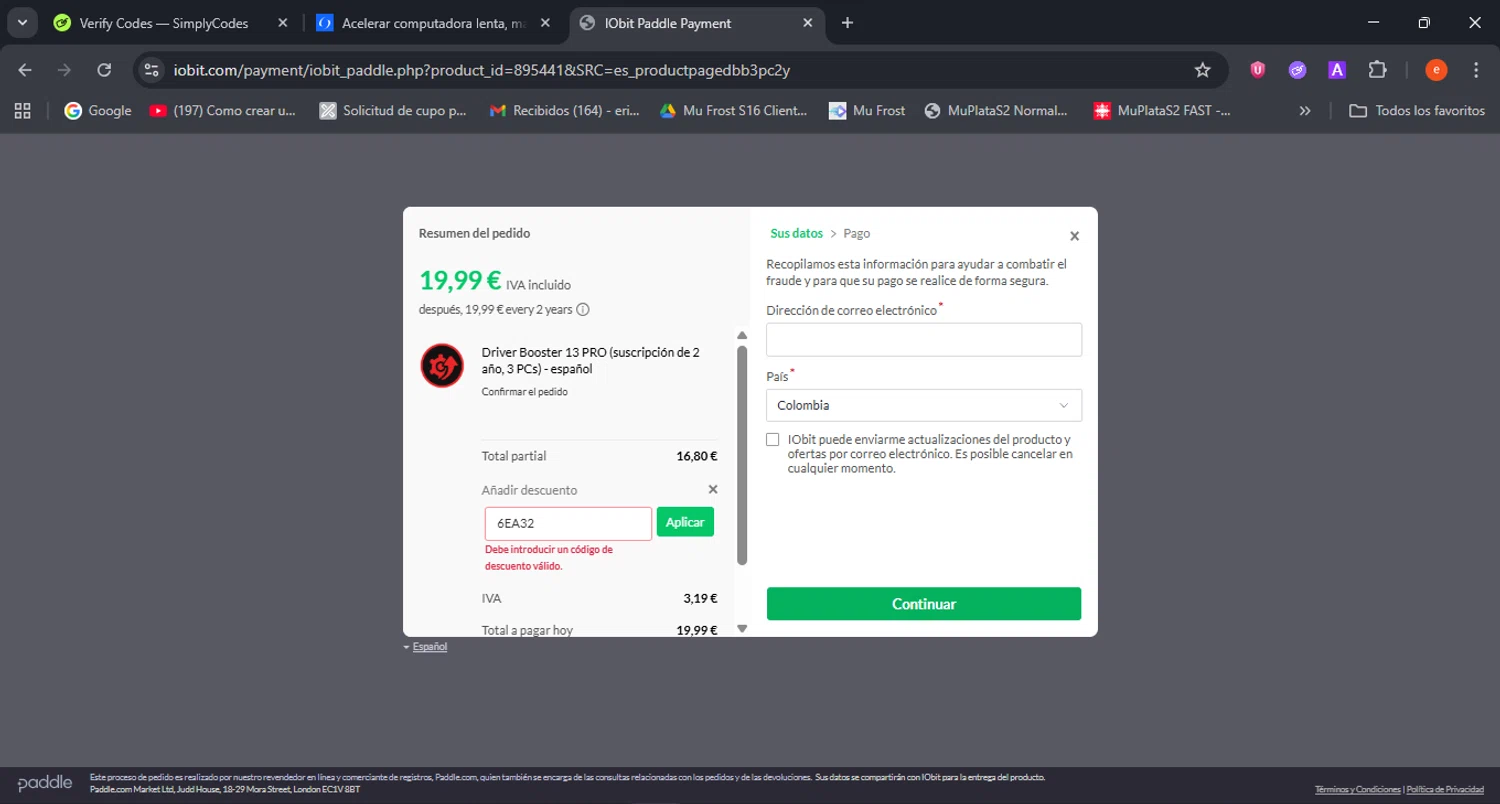Check the IObit product updates checkbox
Screen dimensions: 1500x804
pyautogui.click(x=773, y=440)
